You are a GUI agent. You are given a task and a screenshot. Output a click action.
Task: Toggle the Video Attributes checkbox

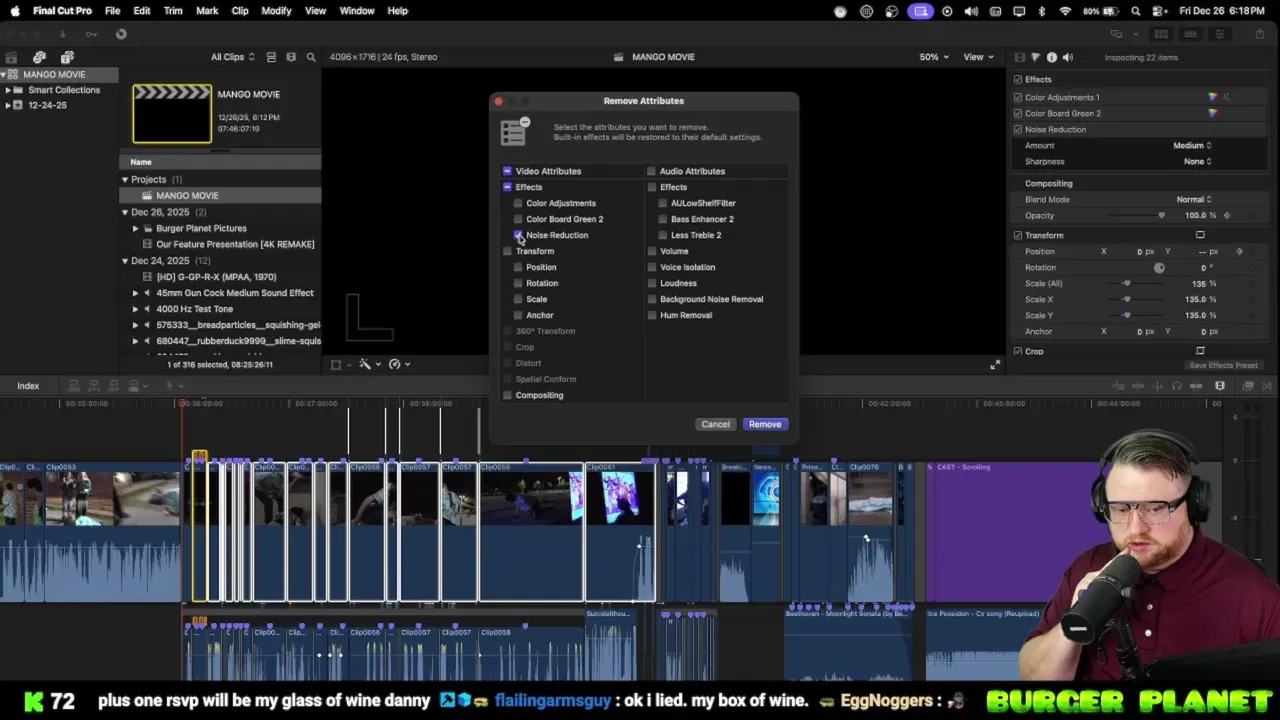[507, 171]
